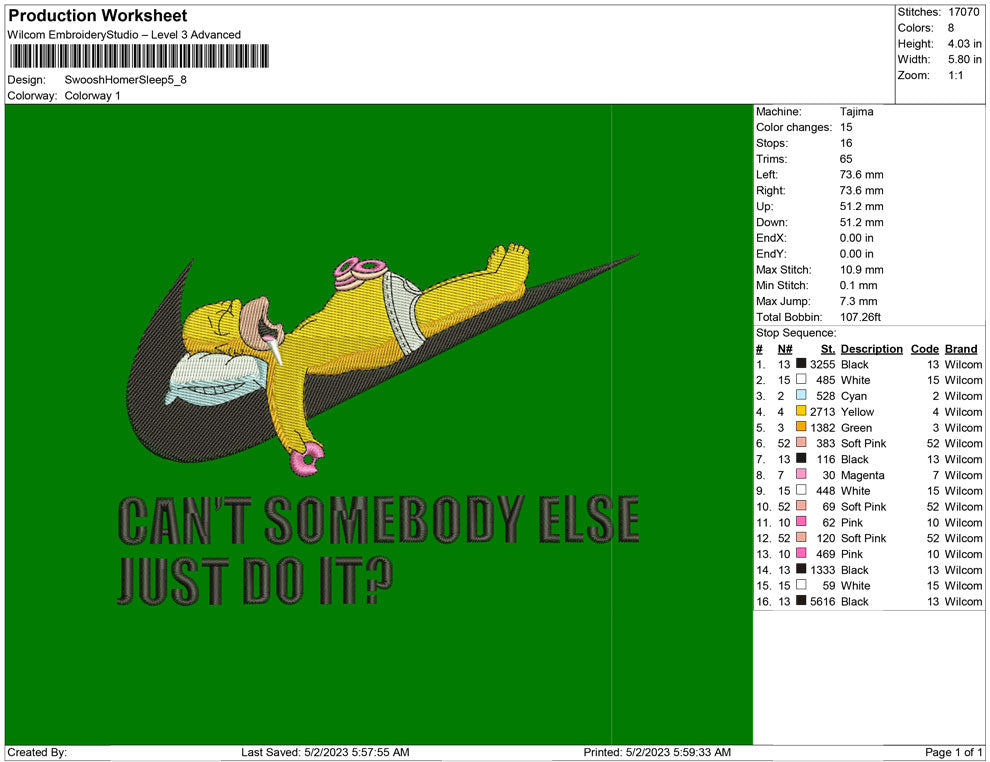
Task: Click the 'Production Worksheet' heading
Action: coord(98,15)
